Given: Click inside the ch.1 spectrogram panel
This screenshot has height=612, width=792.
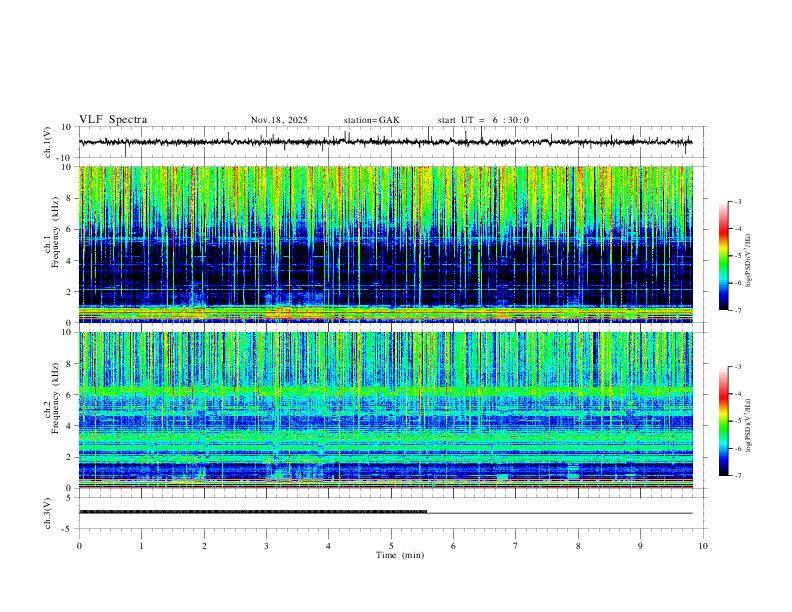Looking at the screenshot, I should pyautogui.click(x=385, y=244).
